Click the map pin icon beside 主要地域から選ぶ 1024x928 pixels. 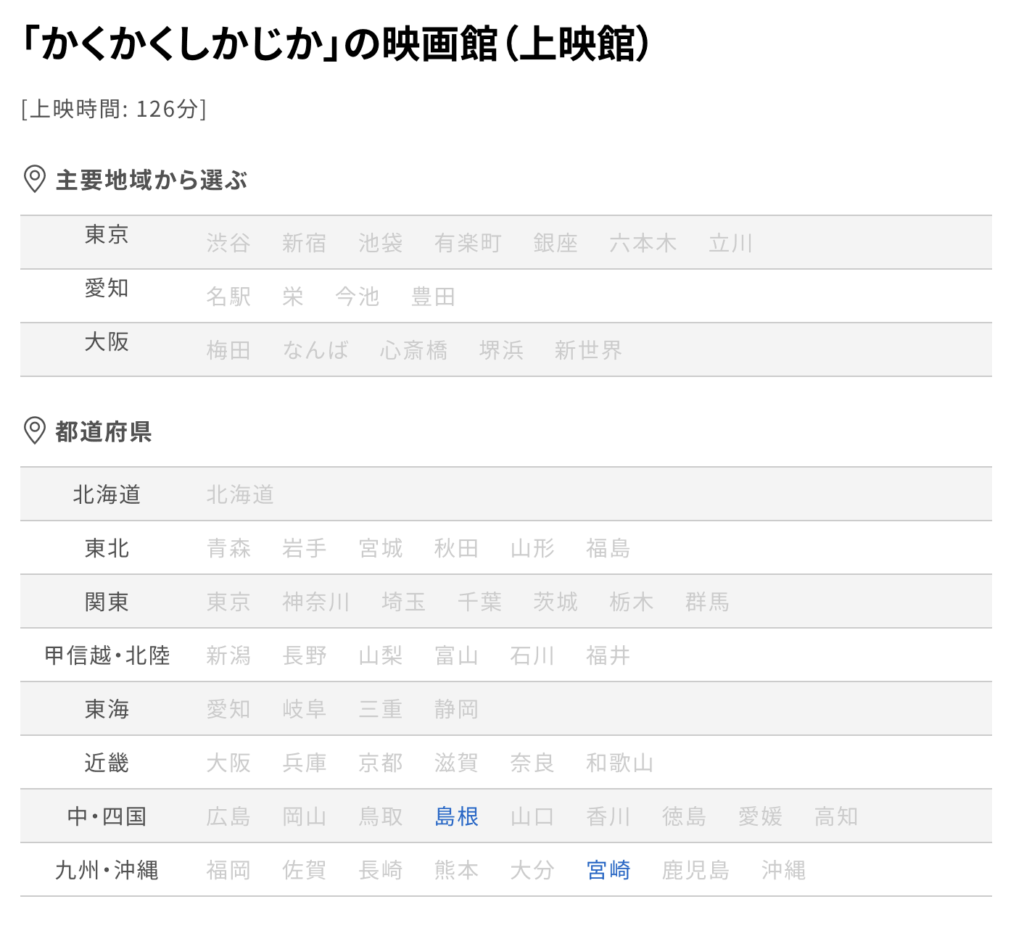click(x=35, y=179)
